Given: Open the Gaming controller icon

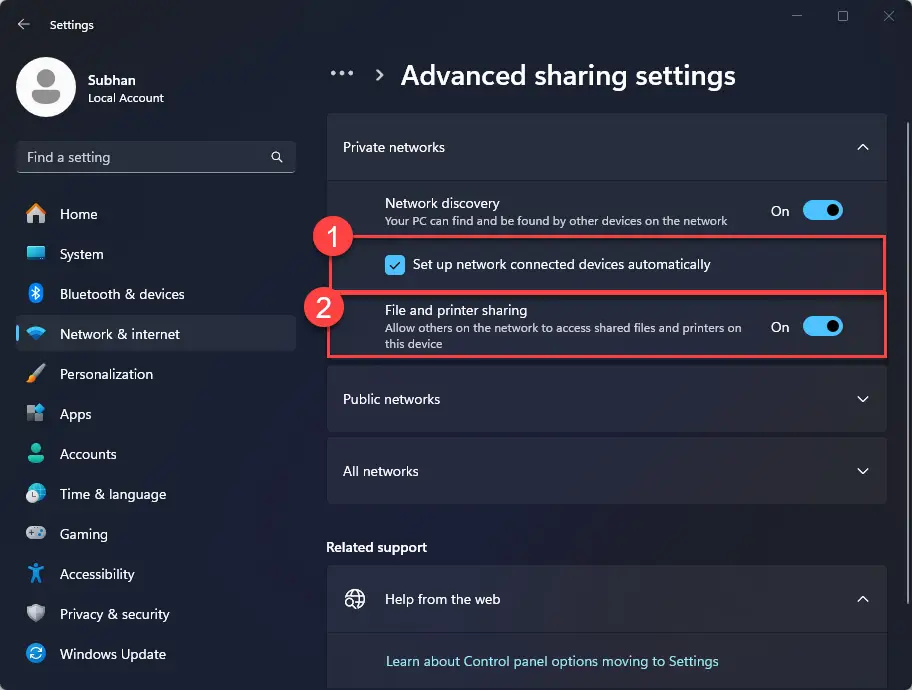Looking at the screenshot, I should (x=36, y=534).
